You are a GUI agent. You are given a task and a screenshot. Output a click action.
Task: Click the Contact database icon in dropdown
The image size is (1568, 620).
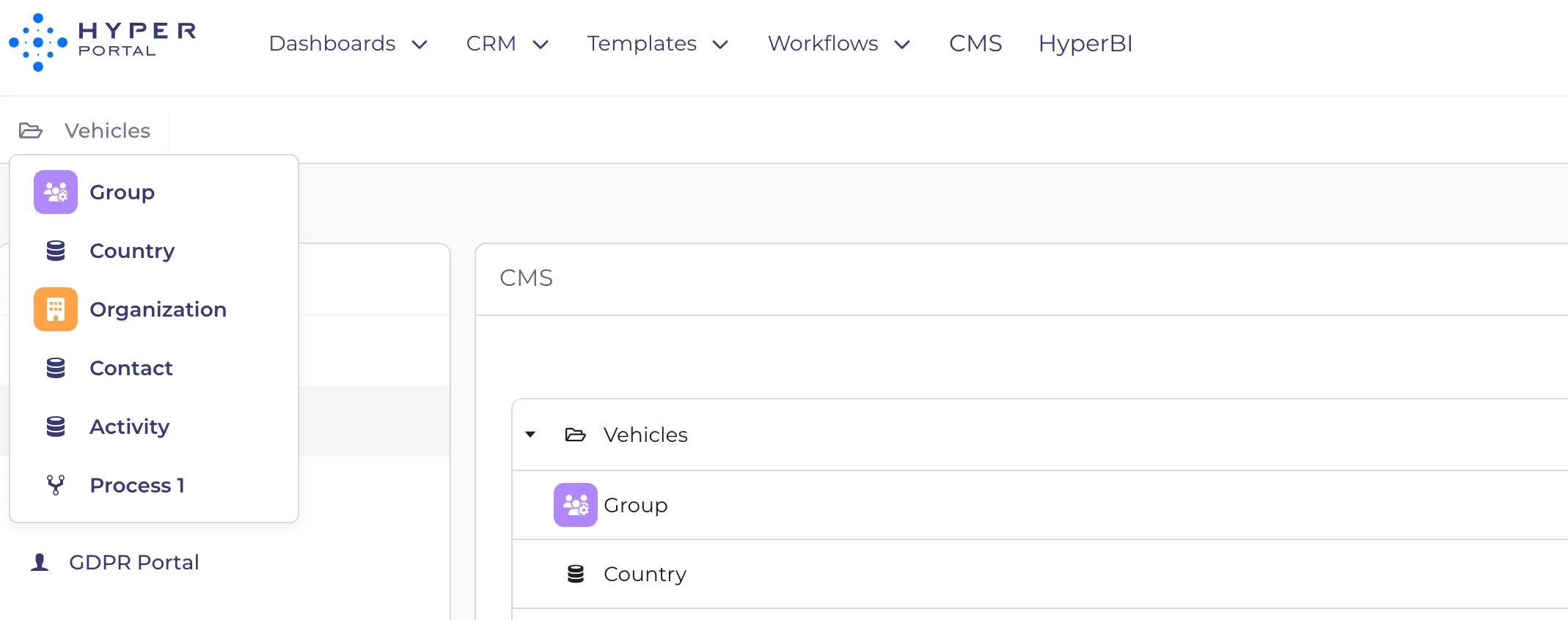tap(56, 368)
